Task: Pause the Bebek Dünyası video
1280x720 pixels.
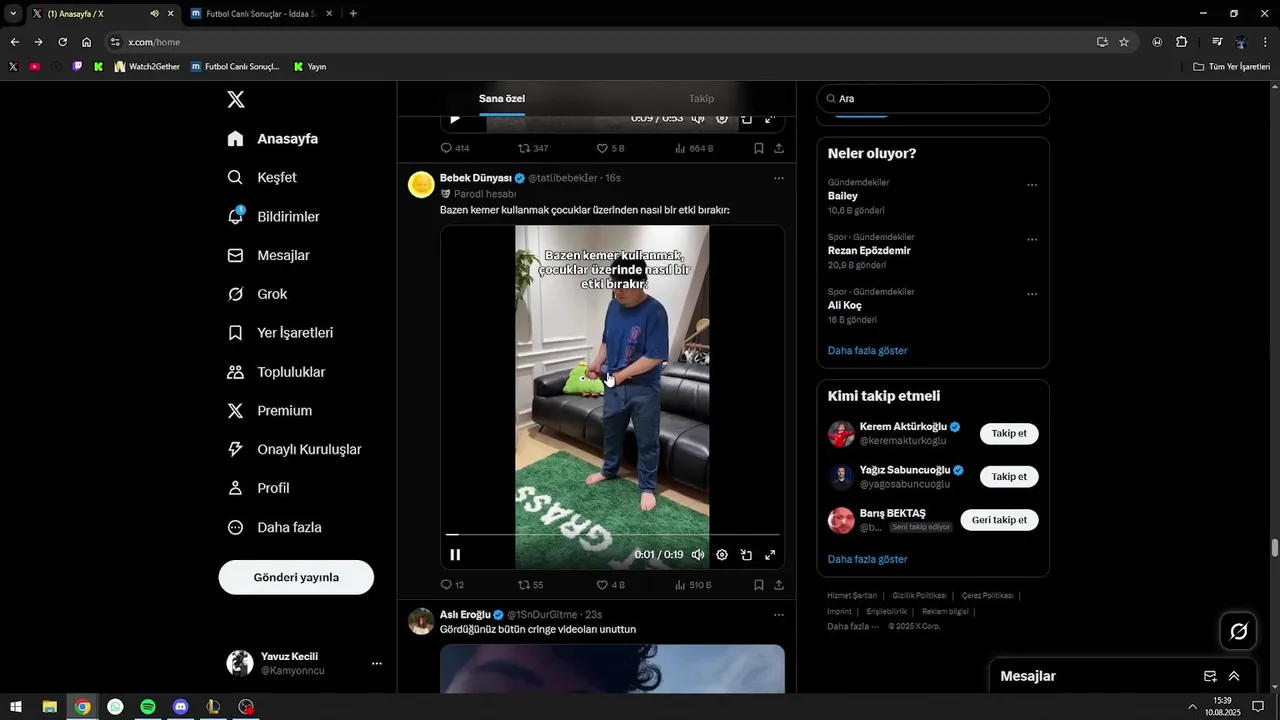Action: tap(455, 555)
